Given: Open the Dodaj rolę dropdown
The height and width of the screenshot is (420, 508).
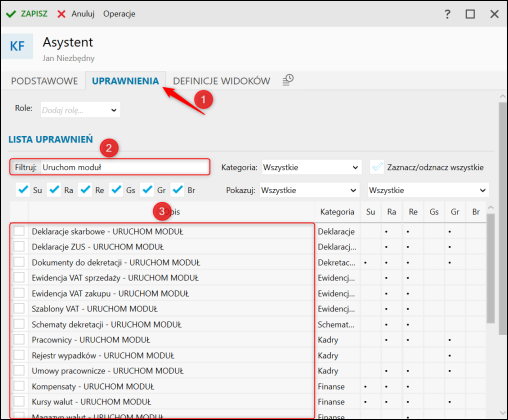Looking at the screenshot, I should coord(80,110).
